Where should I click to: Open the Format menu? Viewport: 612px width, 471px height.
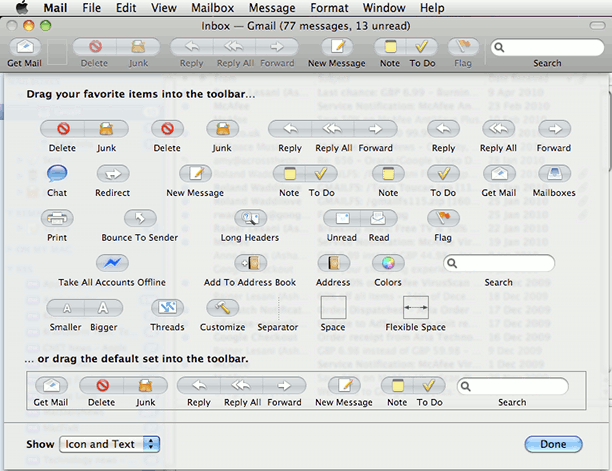(x=329, y=8)
